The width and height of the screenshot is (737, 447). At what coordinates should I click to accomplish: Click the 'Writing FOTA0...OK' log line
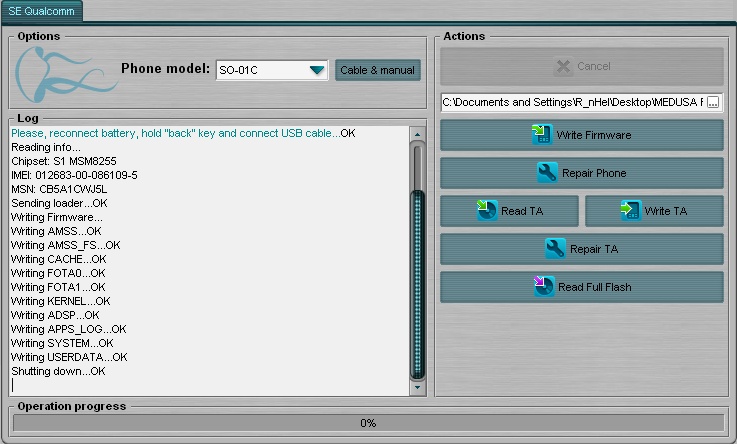tap(58, 273)
